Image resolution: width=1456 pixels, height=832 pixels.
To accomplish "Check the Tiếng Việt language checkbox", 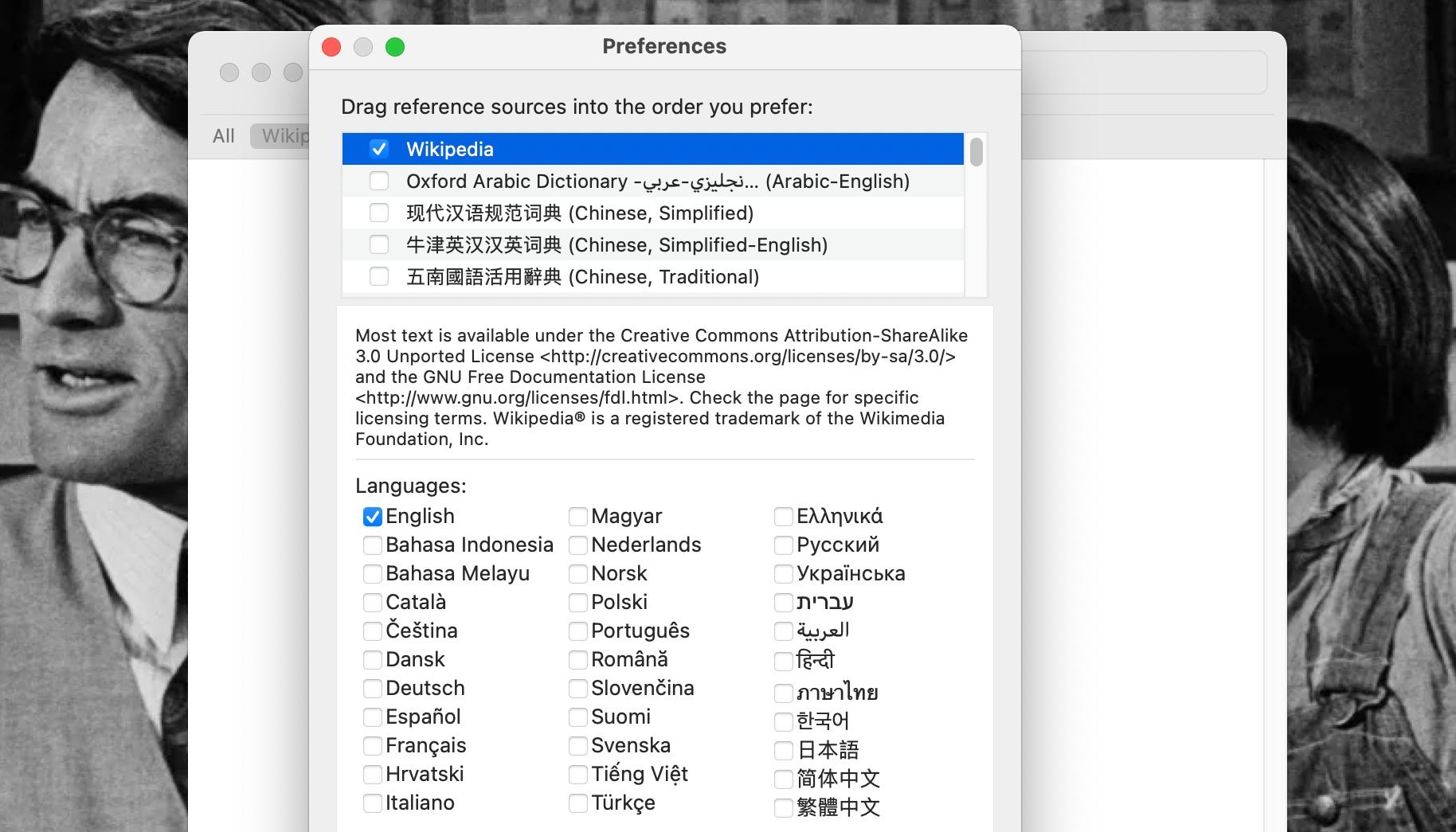I will coord(578,775).
